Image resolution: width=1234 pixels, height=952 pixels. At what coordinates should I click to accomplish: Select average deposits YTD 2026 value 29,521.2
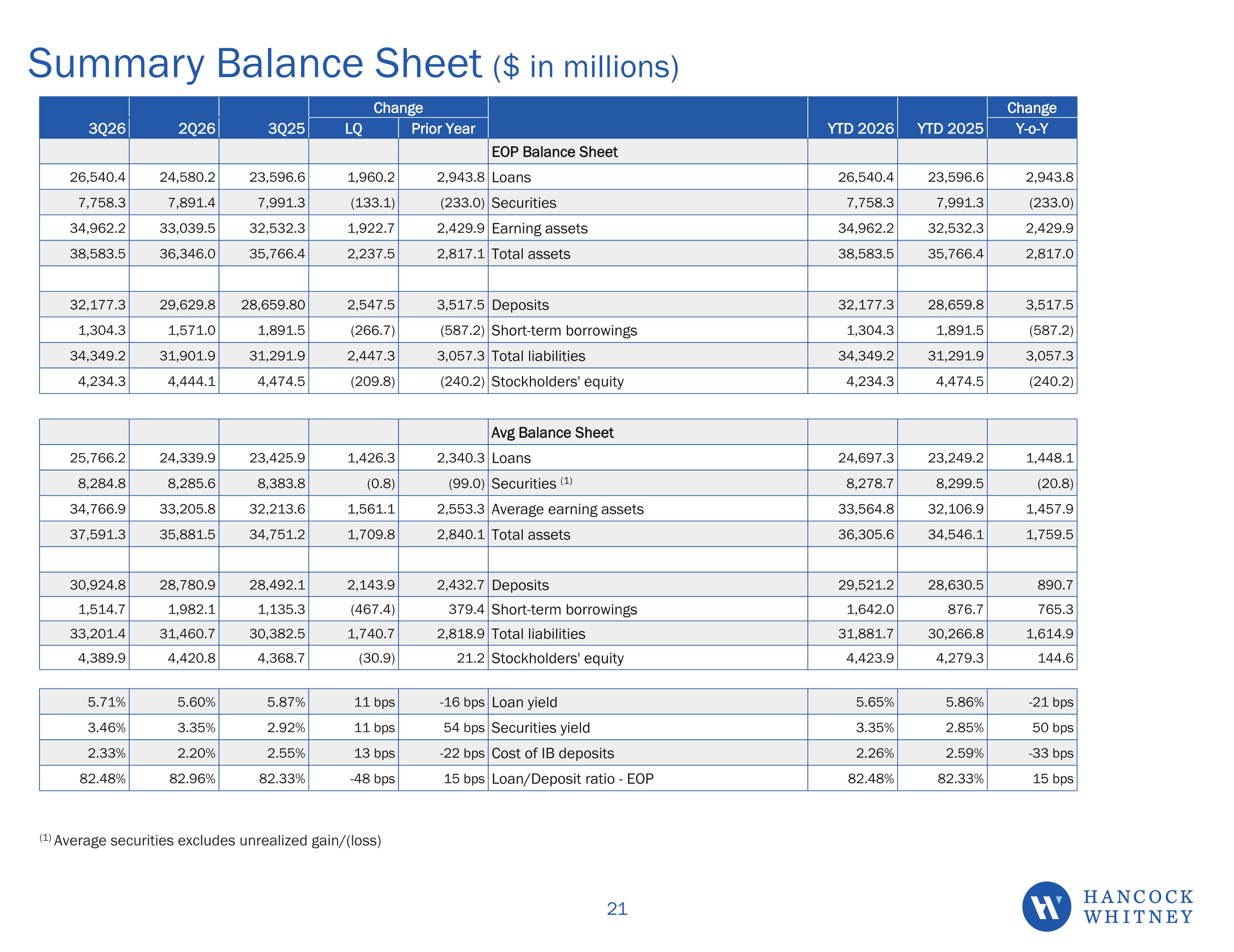coord(865,585)
